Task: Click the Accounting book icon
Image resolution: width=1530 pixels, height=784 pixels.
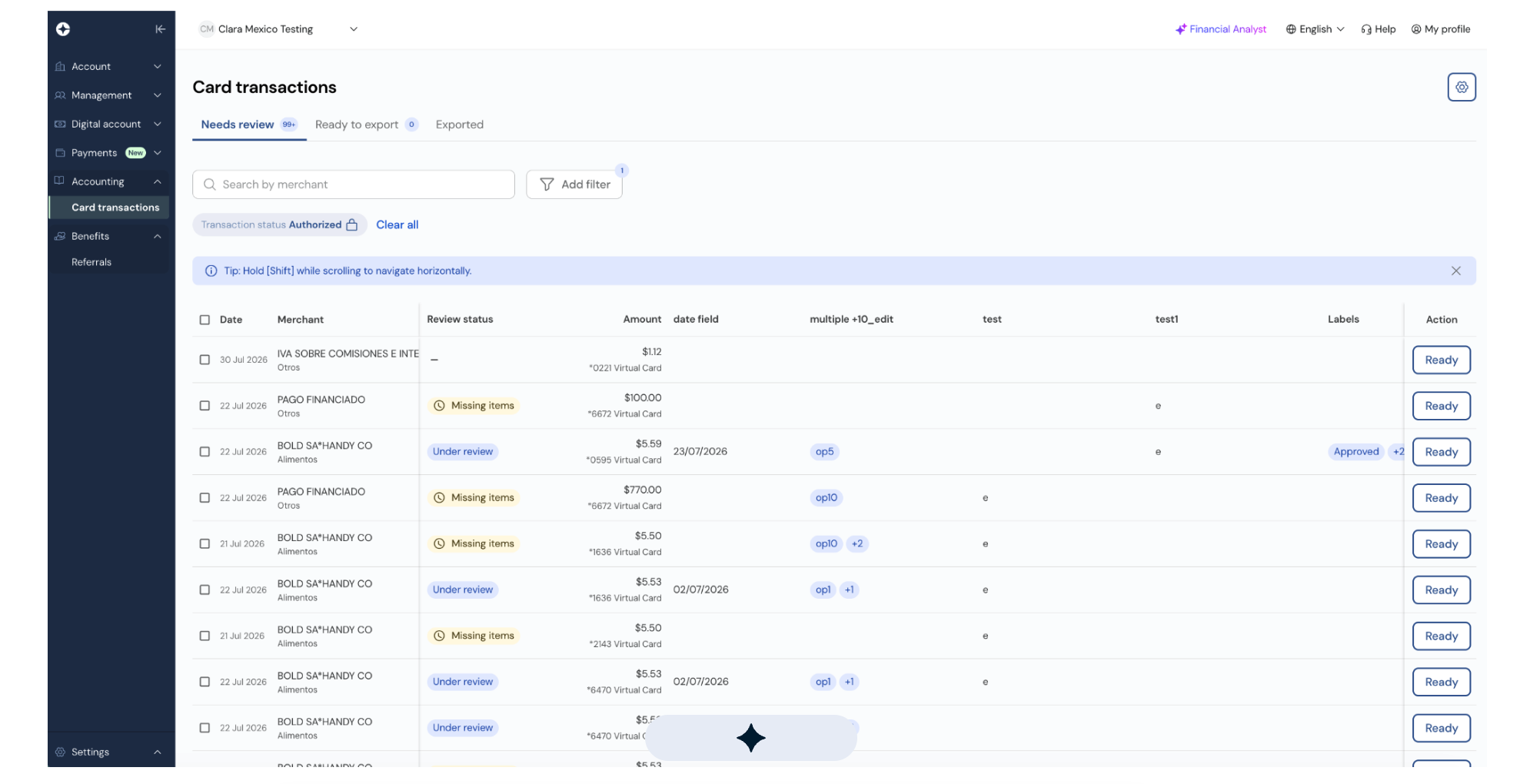Action: point(59,181)
